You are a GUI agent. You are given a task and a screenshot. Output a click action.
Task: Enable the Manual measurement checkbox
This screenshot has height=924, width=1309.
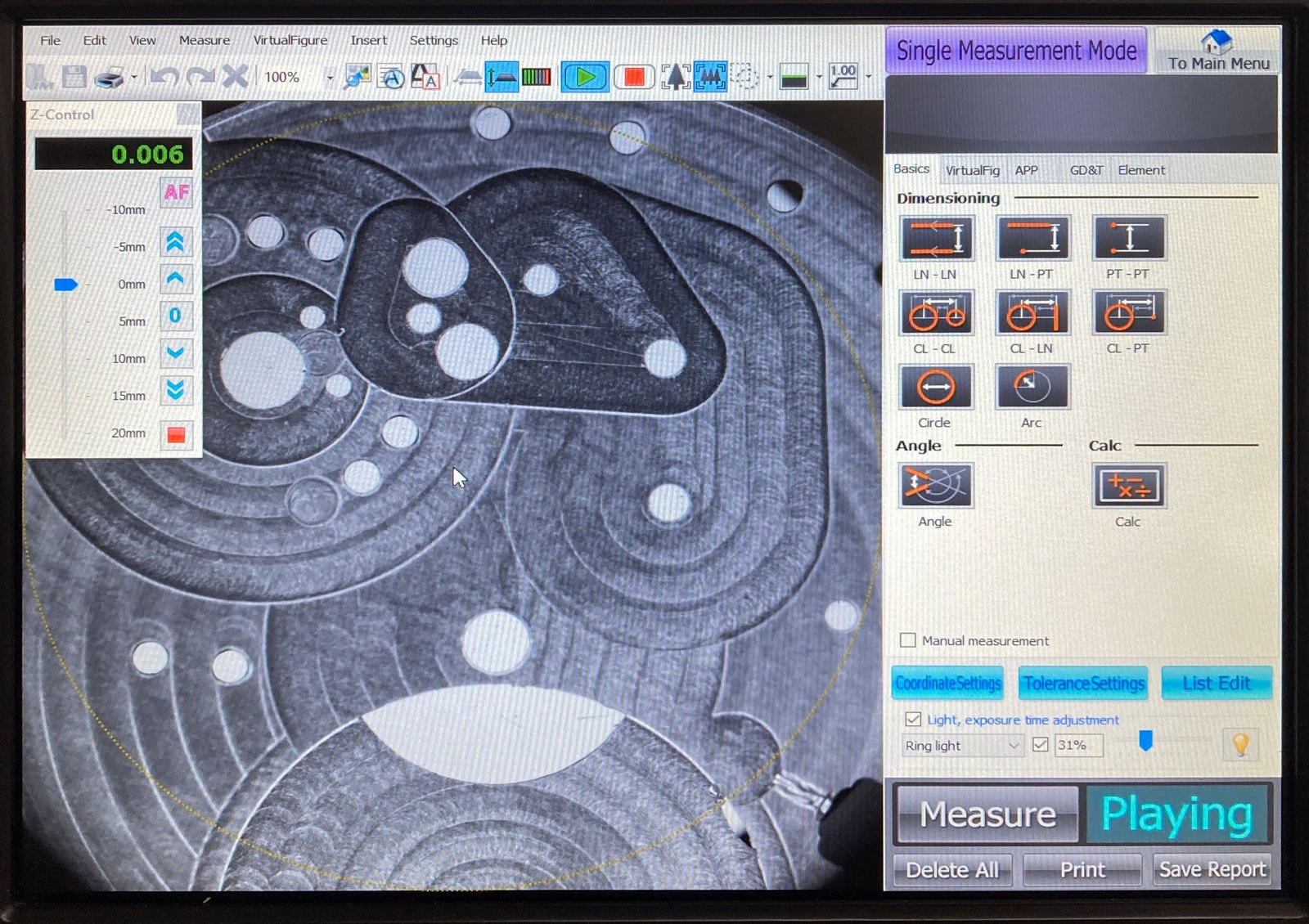coord(908,640)
